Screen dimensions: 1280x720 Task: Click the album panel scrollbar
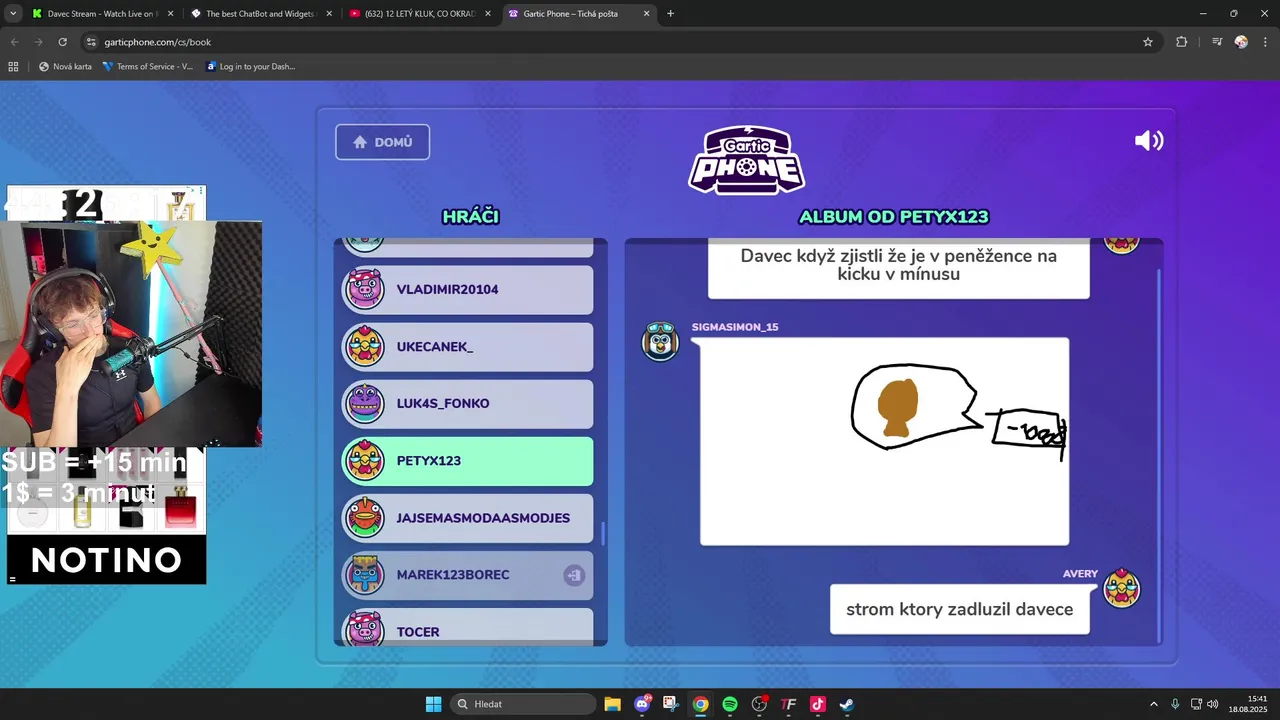click(x=1158, y=455)
